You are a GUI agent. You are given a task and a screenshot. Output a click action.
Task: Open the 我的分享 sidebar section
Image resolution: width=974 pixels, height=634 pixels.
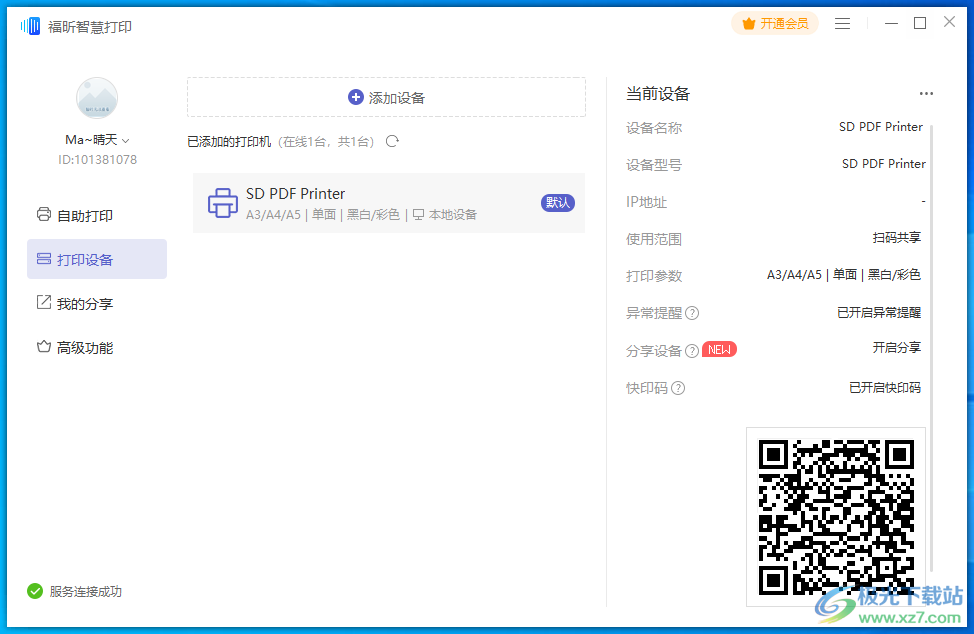point(97,303)
